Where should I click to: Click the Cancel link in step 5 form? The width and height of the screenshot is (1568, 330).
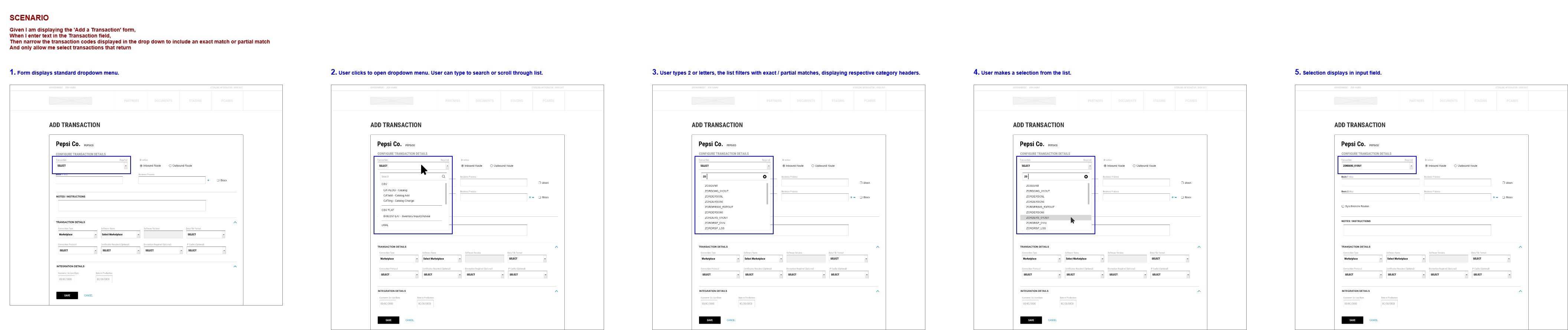click(x=1373, y=320)
